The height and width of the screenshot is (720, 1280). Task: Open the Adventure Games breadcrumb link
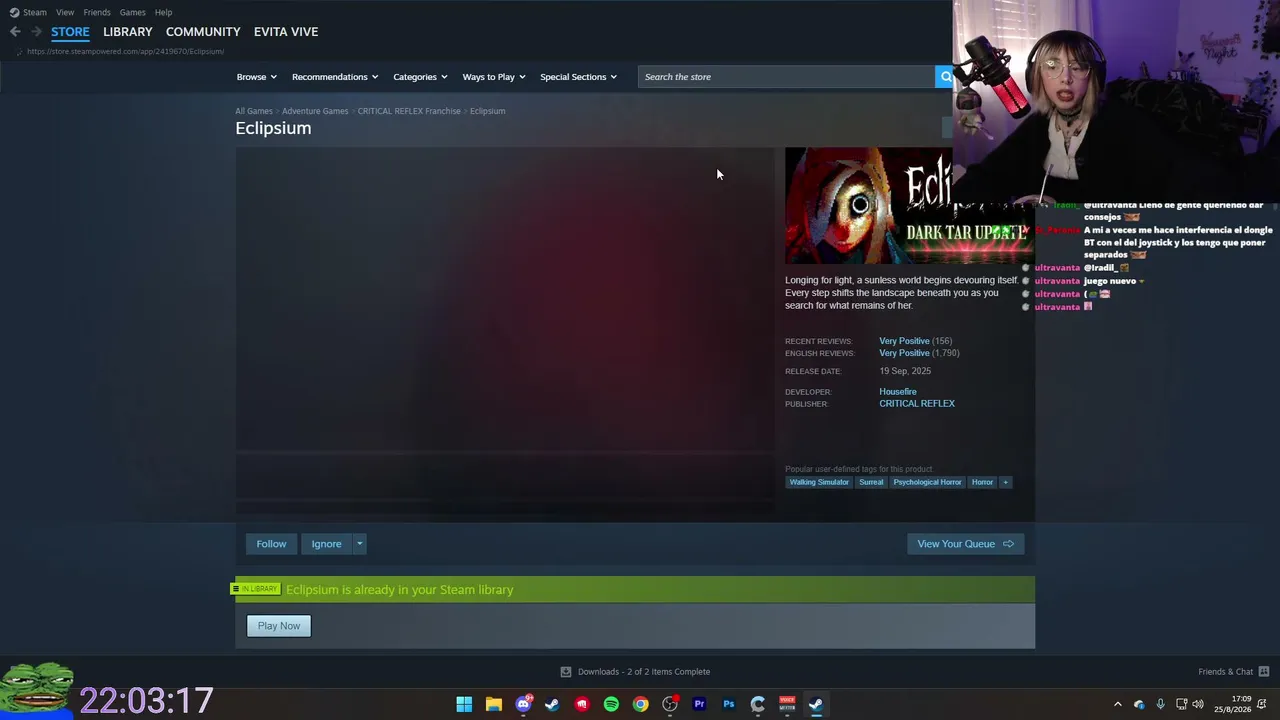[x=315, y=111]
